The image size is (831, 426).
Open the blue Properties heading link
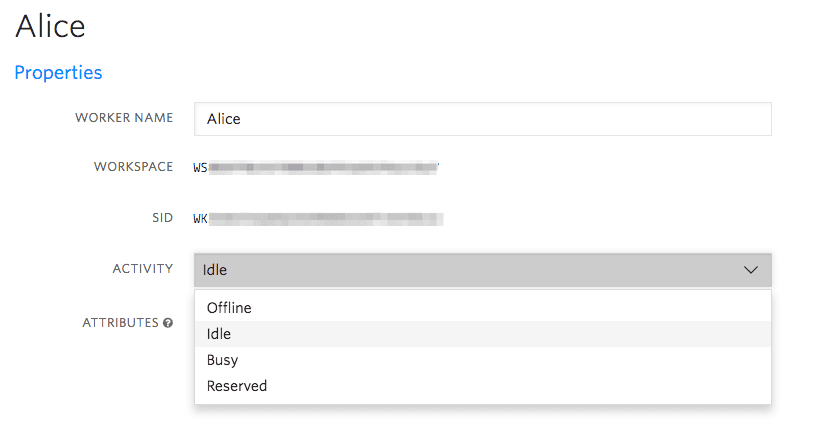[x=58, y=73]
